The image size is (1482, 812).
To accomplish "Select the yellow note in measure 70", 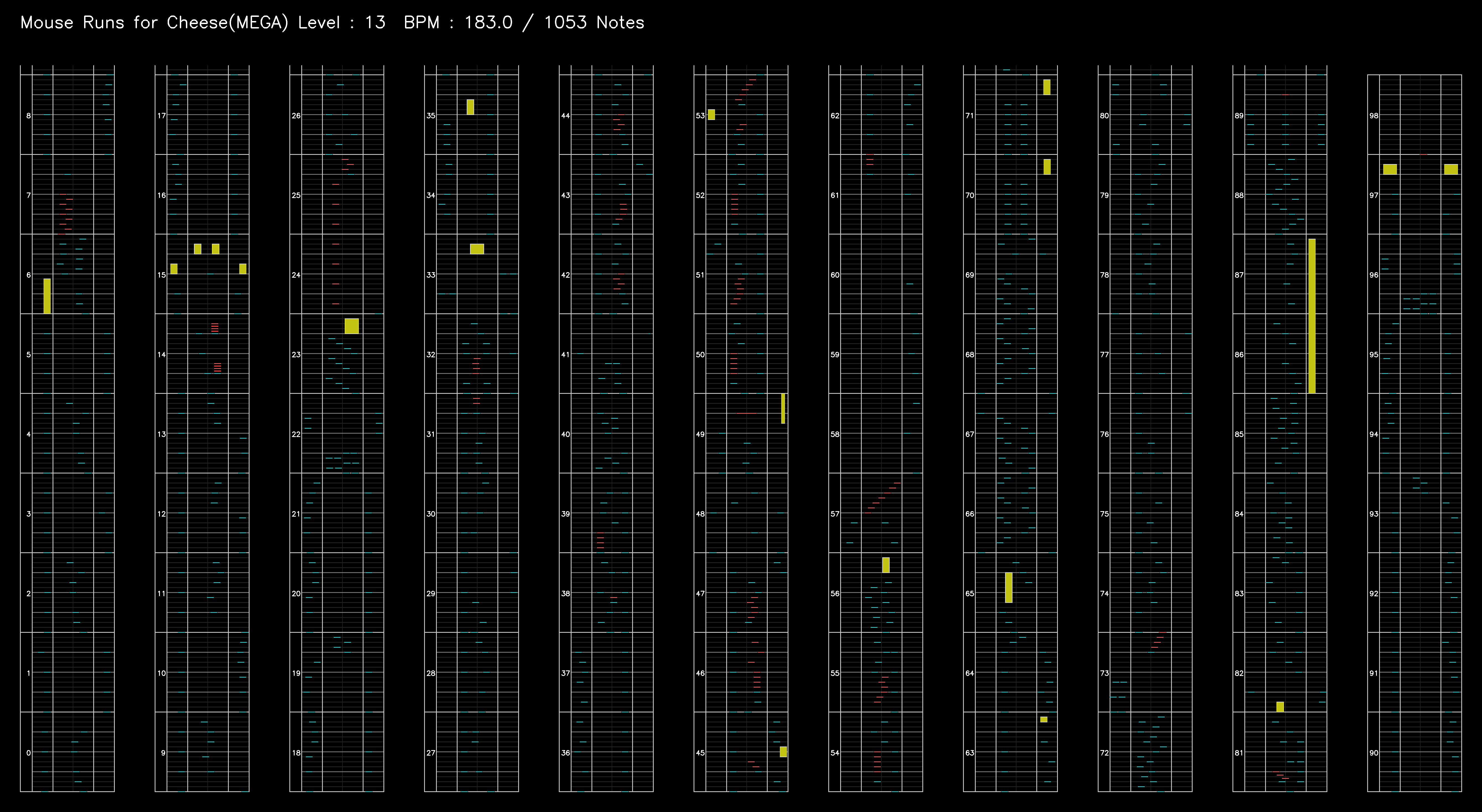I will click(x=1047, y=167).
